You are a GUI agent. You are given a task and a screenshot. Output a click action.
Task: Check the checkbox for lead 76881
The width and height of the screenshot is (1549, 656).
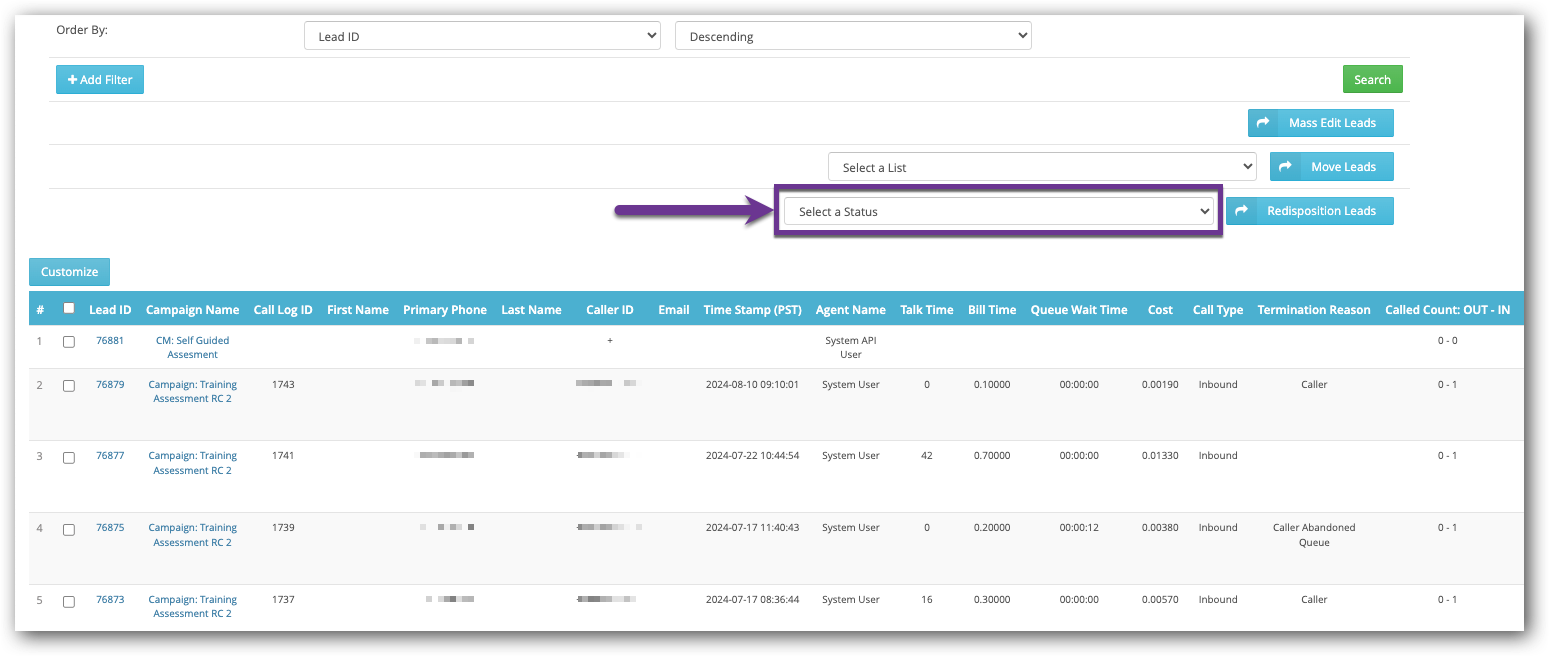click(68, 341)
